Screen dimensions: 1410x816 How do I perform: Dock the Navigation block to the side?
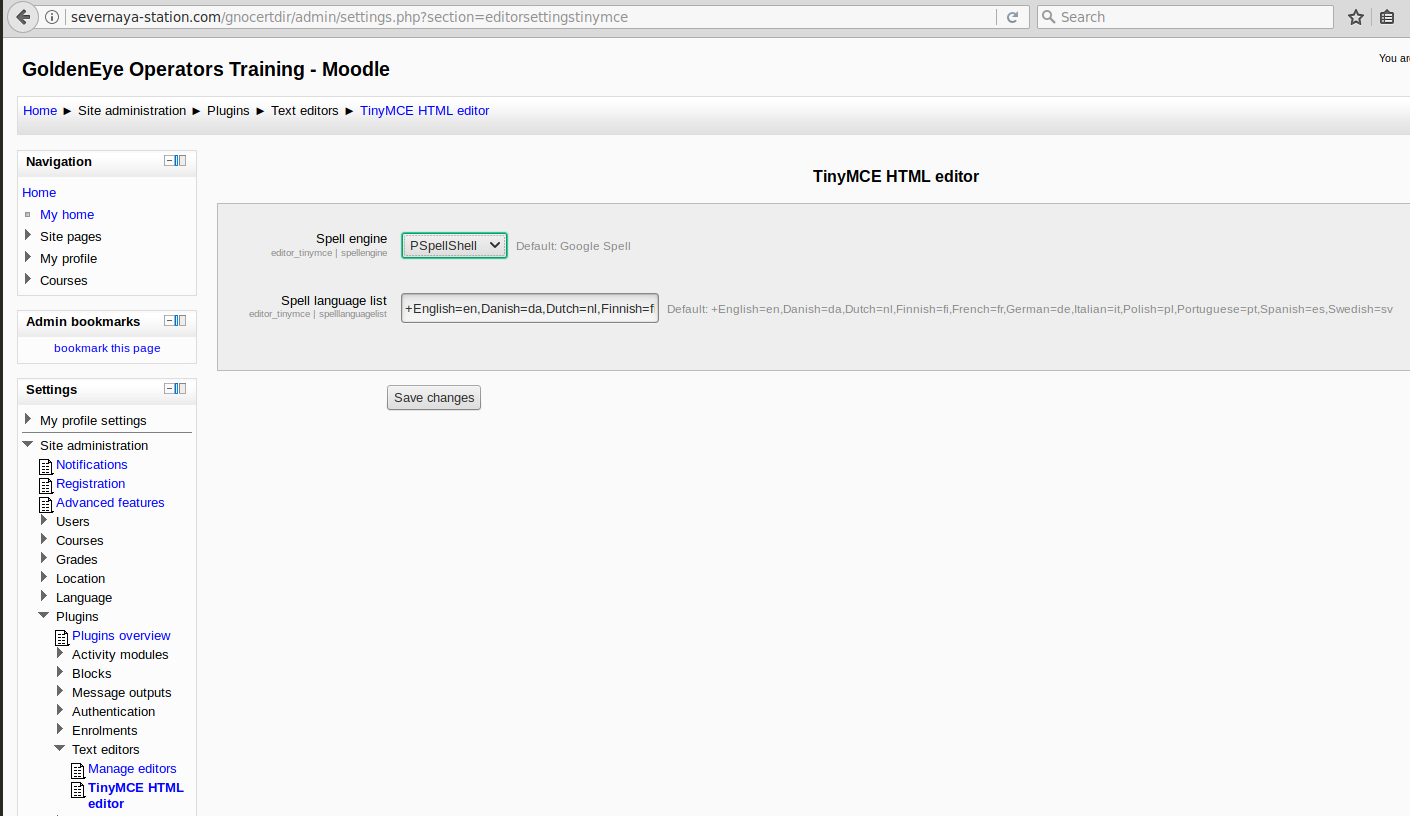tap(181, 161)
